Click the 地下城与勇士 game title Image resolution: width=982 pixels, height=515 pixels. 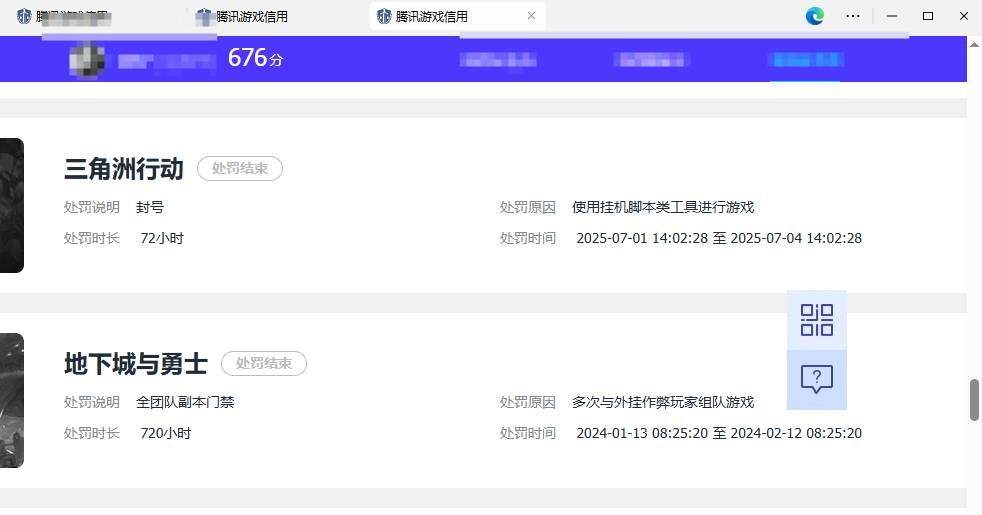(x=136, y=363)
